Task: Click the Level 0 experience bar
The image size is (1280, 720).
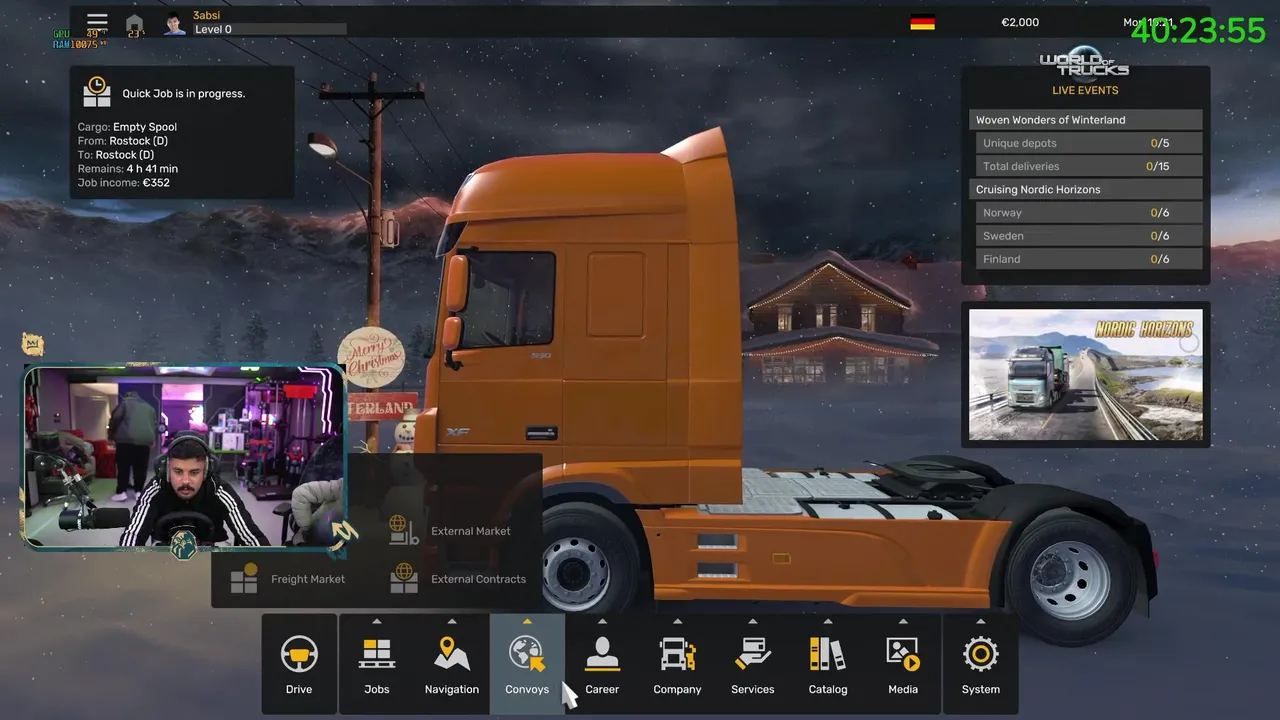Action: pyautogui.click(x=268, y=30)
